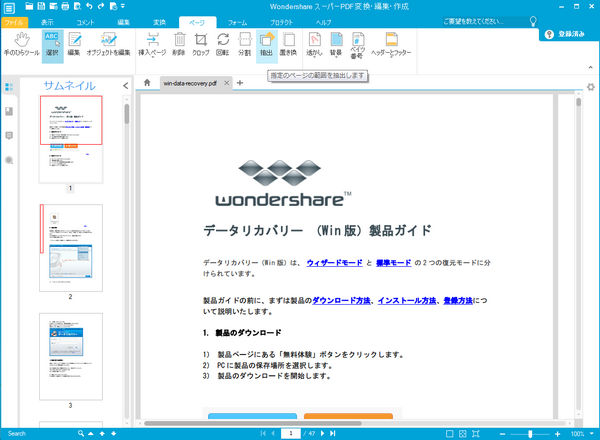
Task: Click the 背景 background icon
Action: [x=336, y=45]
